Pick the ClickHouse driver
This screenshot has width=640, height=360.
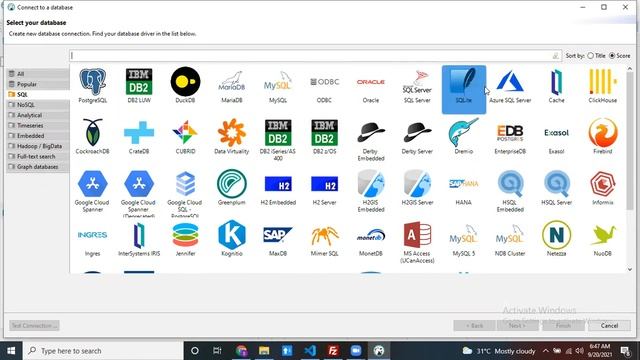(603, 86)
